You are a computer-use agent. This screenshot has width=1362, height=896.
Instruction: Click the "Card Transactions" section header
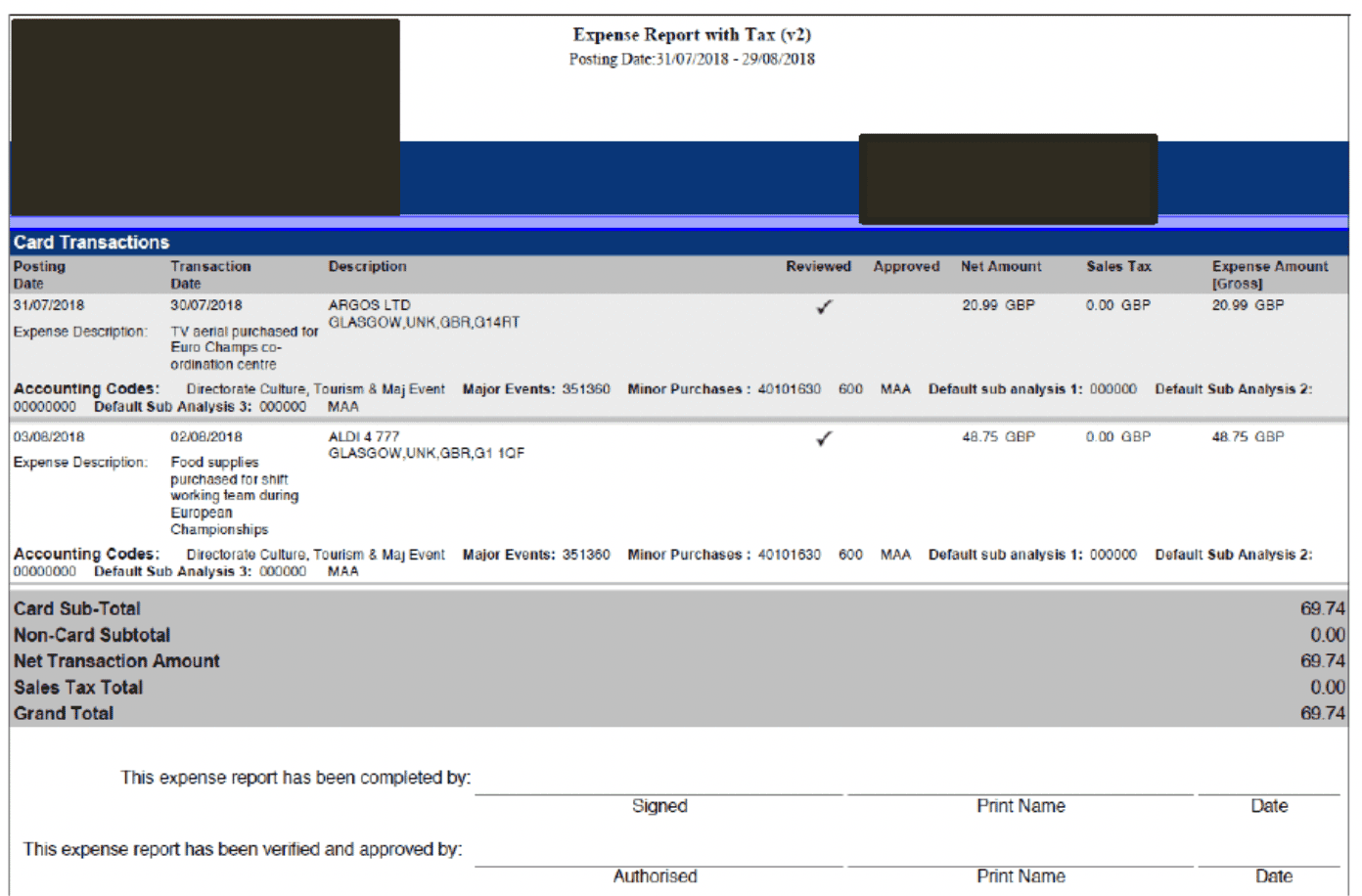click(91, 243)
